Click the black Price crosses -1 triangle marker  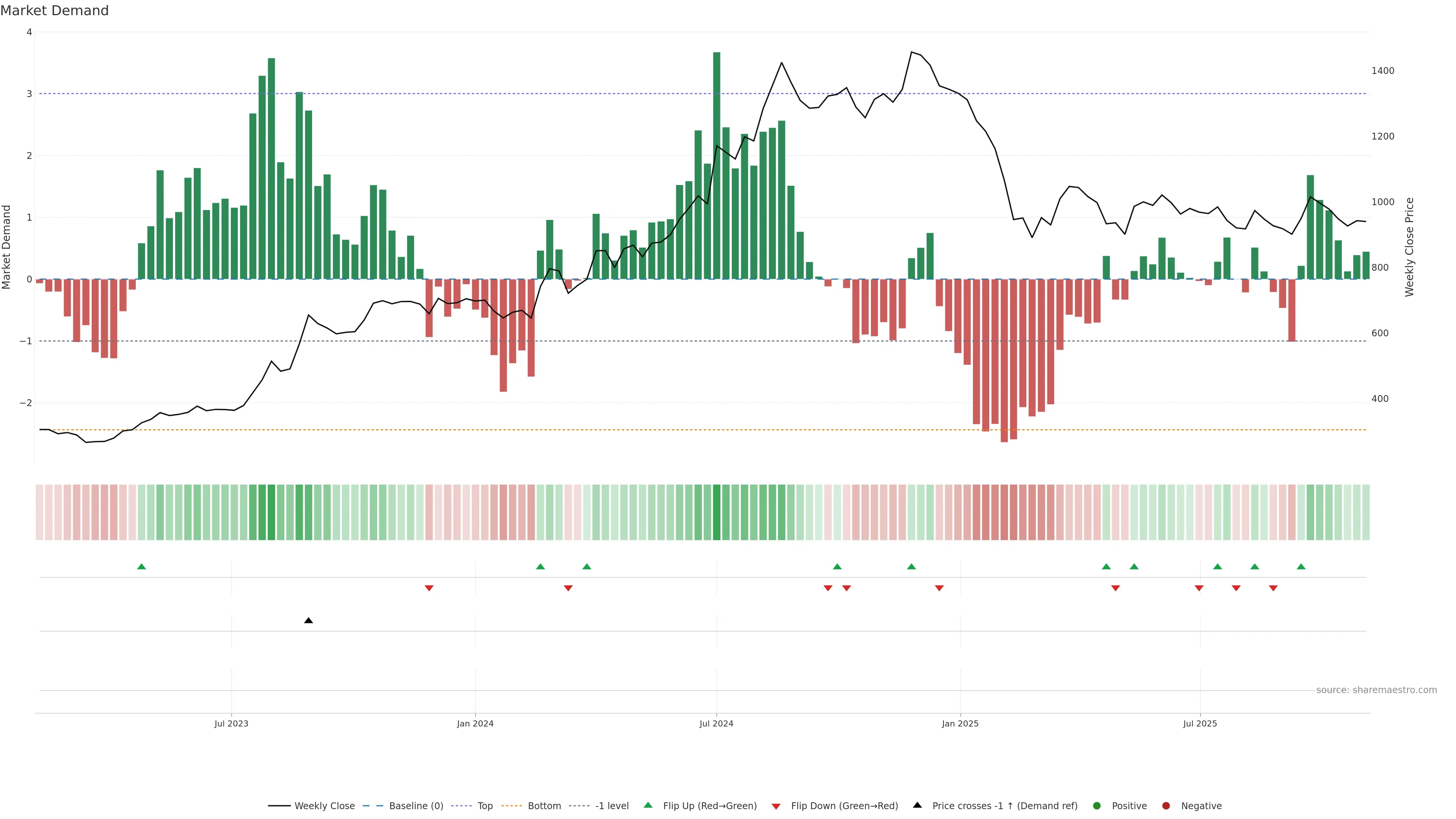(x=308, y=621)
